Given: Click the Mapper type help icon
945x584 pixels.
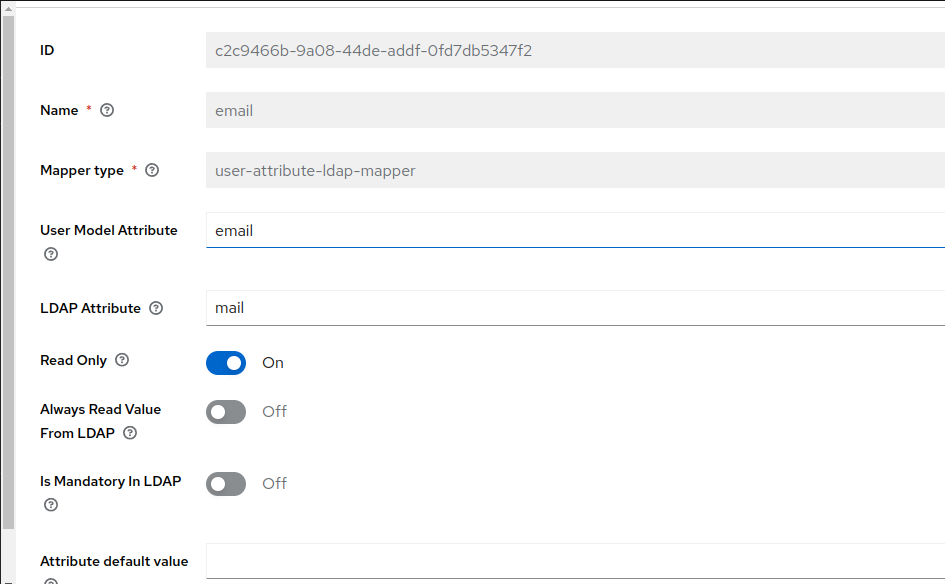Looking at the screenshot, I should 152,171.
